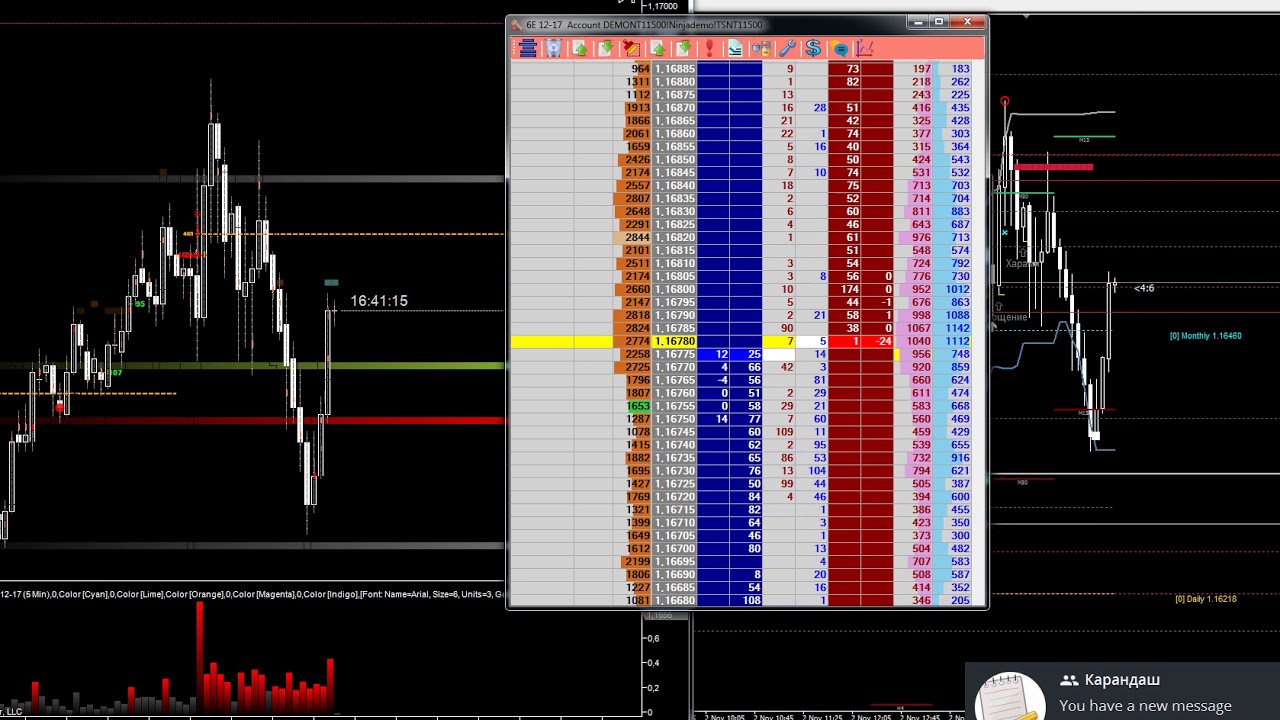
Task: Click the cups with padlock toolbar icon
Action: [761, 48]
